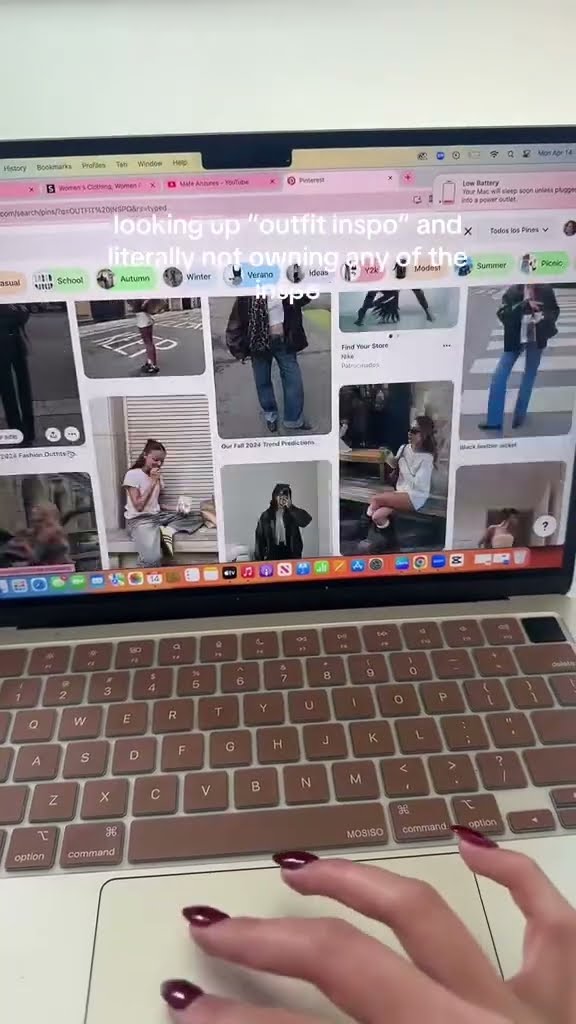Select the Picnic filter chip
The width and height of the screenshot is (576, 1024).
545,263
